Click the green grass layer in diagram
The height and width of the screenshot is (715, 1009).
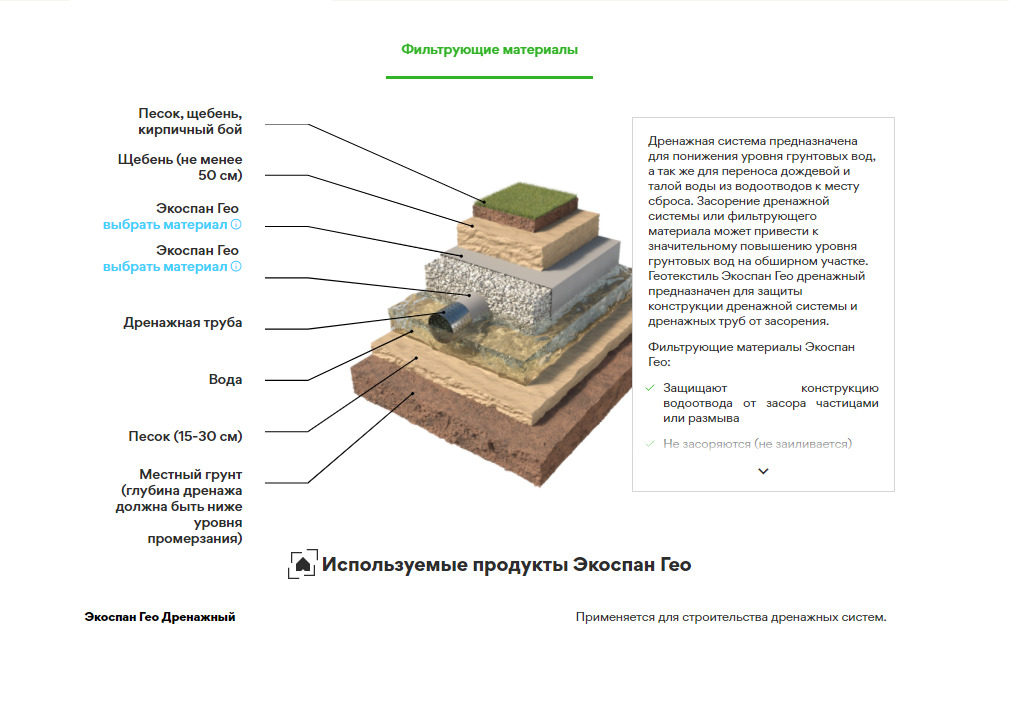pyautogui.click(x=529, y=197)
